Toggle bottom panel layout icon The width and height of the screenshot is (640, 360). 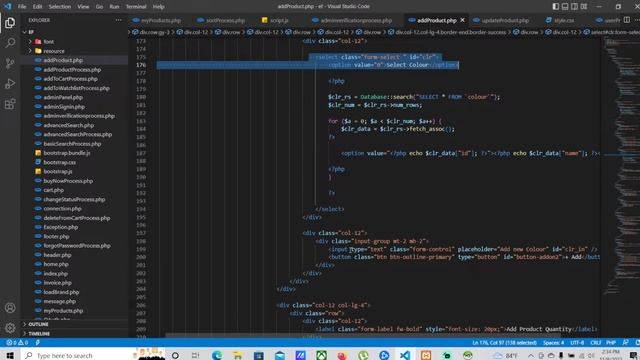point(565,7)
